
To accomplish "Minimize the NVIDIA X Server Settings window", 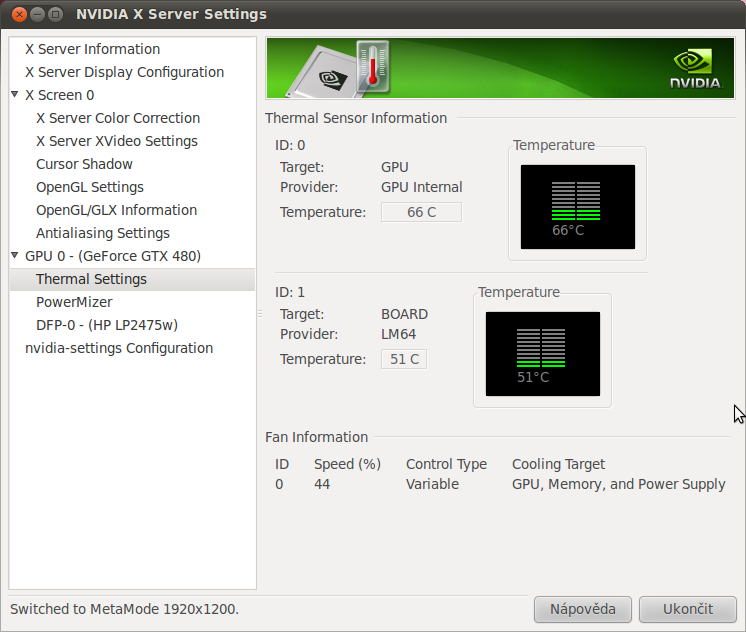I will pyautogui.click(x=37, y=14).
